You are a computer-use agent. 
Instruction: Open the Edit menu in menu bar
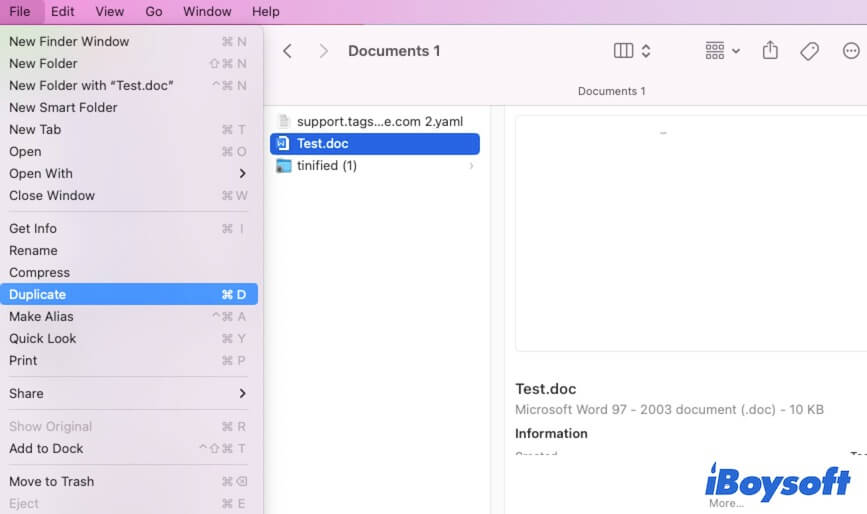point(62,12)
